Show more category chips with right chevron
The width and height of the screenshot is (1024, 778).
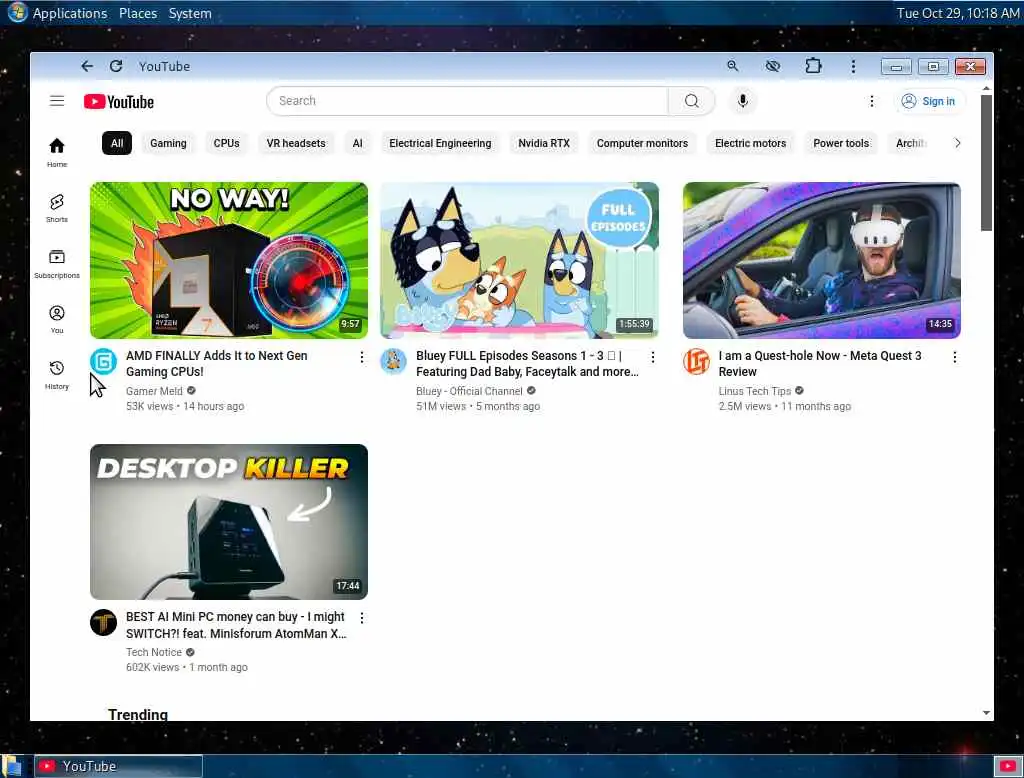pos(957,143)
